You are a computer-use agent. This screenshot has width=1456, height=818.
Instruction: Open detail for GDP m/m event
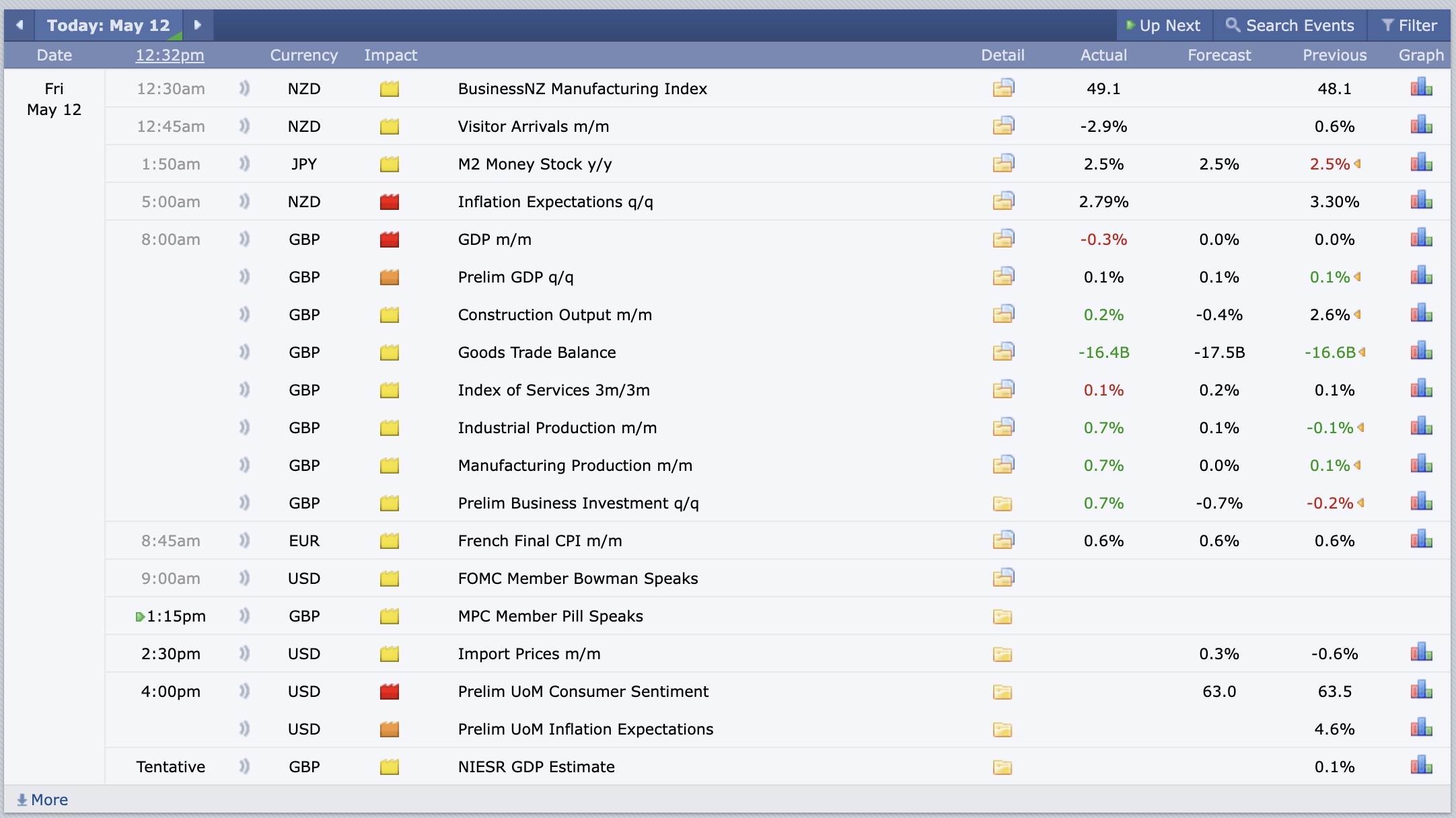pos(1003,239)
